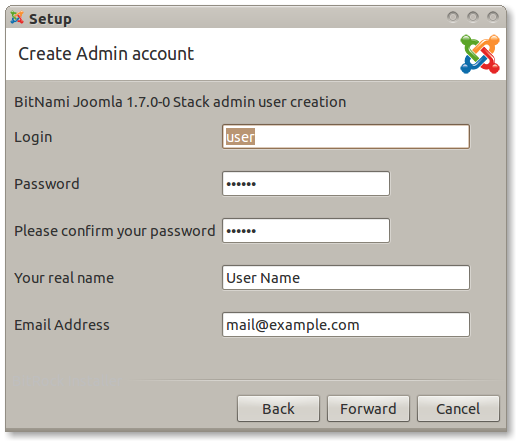Screen dimensions: 516x441
Task: Click the first window control button in the title bar
Action: click(x=453, y=16)
